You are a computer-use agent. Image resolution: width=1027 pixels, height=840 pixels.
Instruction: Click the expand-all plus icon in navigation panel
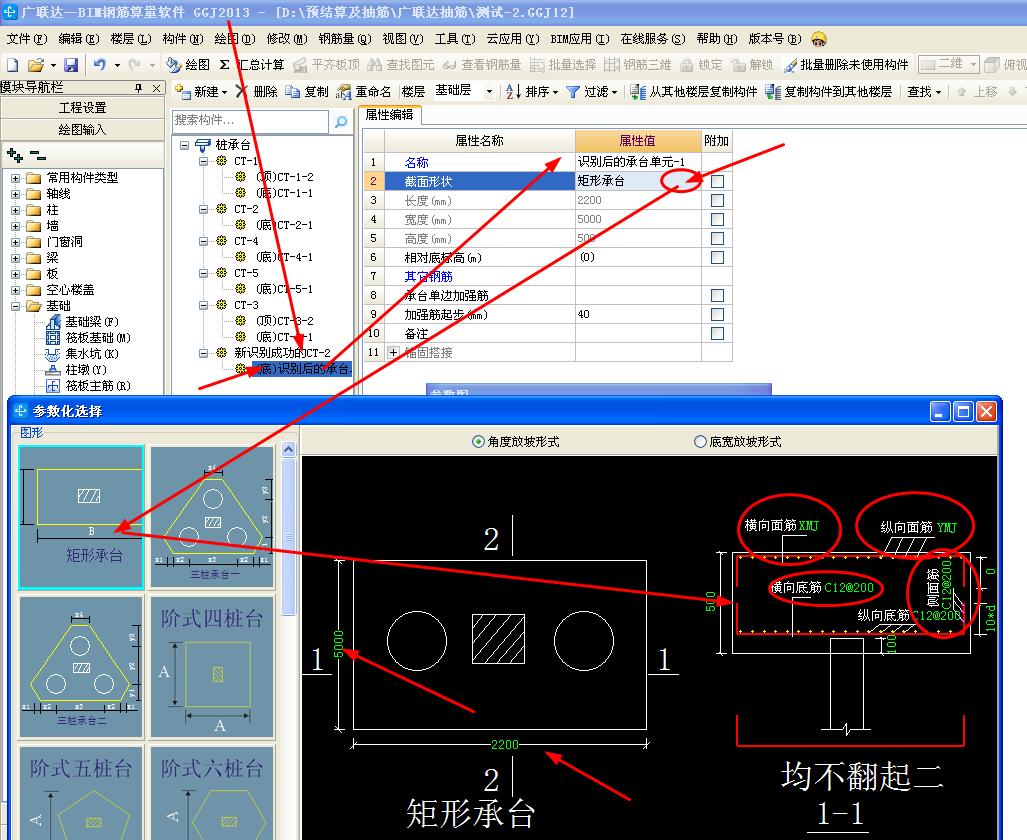coord(14,155)
